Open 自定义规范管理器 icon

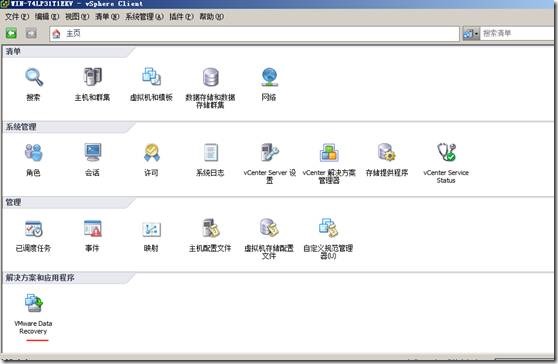point(328,228)
